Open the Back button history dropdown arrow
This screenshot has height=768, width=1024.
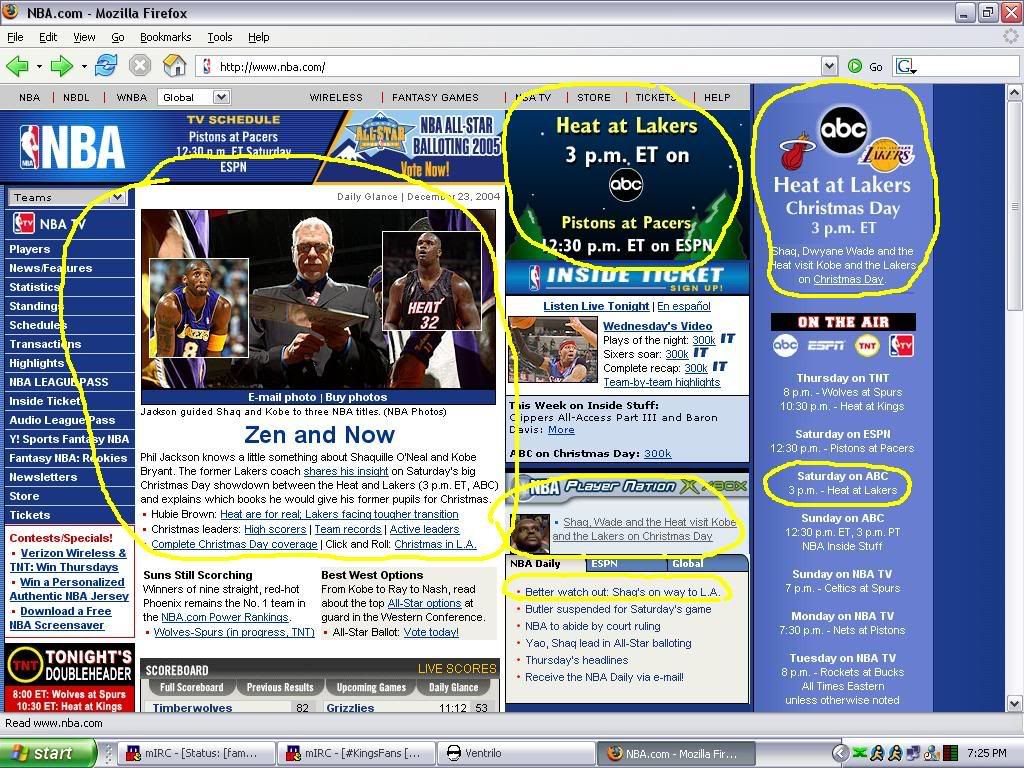click(39, 66)
